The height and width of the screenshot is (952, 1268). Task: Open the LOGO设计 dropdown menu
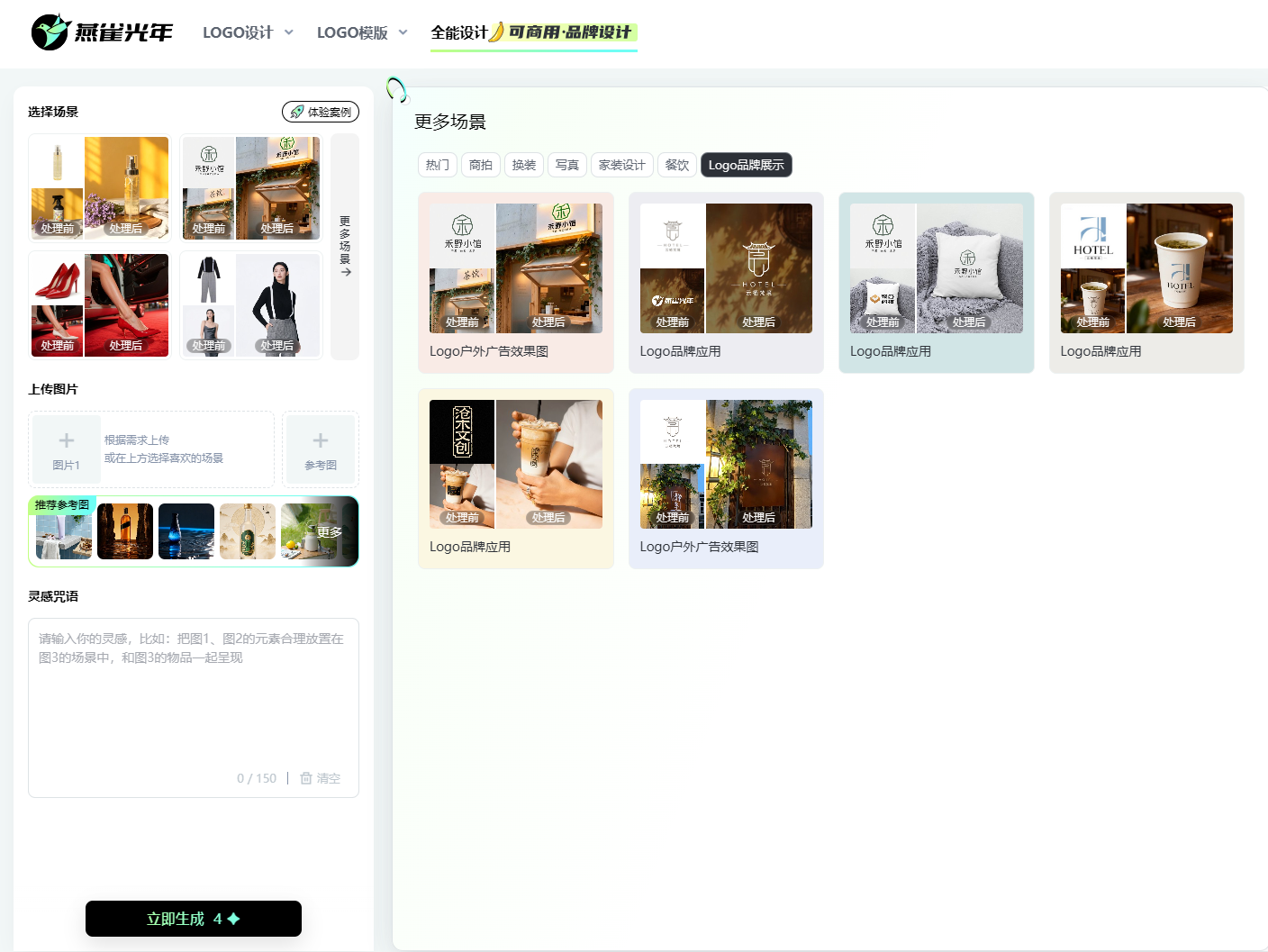[x=248, y=32]
